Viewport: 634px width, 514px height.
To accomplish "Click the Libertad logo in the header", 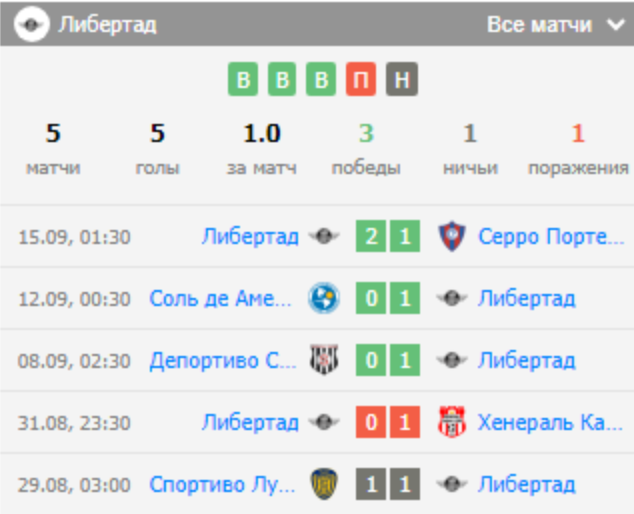I will coord(32,24).
